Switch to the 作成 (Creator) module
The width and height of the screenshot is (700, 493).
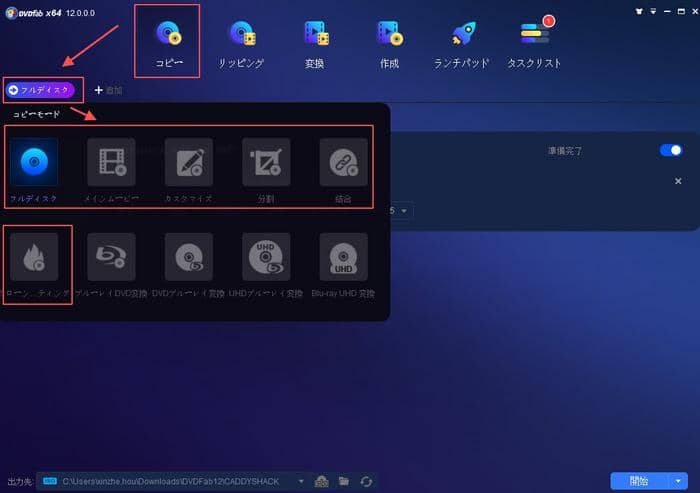[389, 44]
